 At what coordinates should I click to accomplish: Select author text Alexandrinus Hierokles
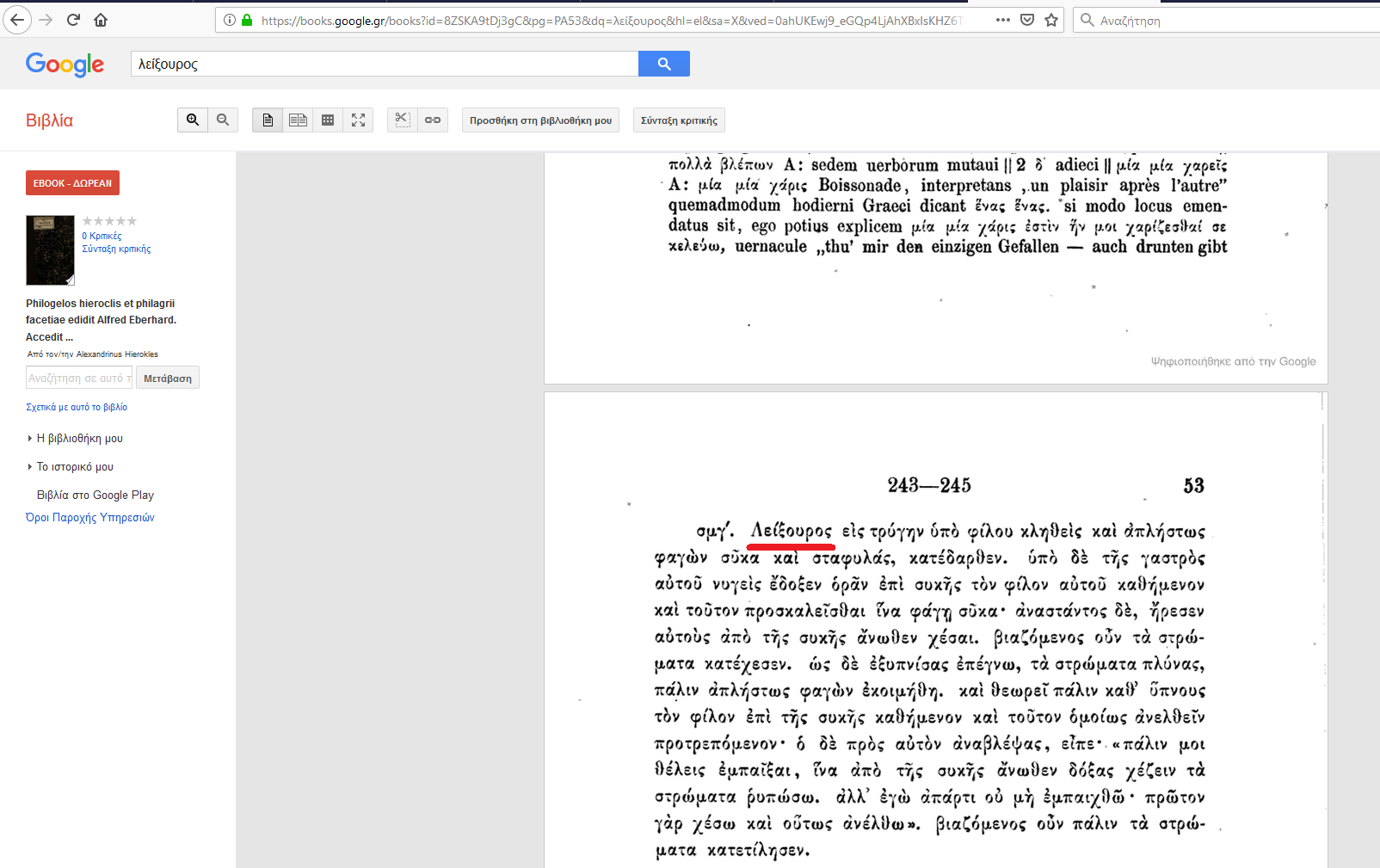[x=117, y=354]
